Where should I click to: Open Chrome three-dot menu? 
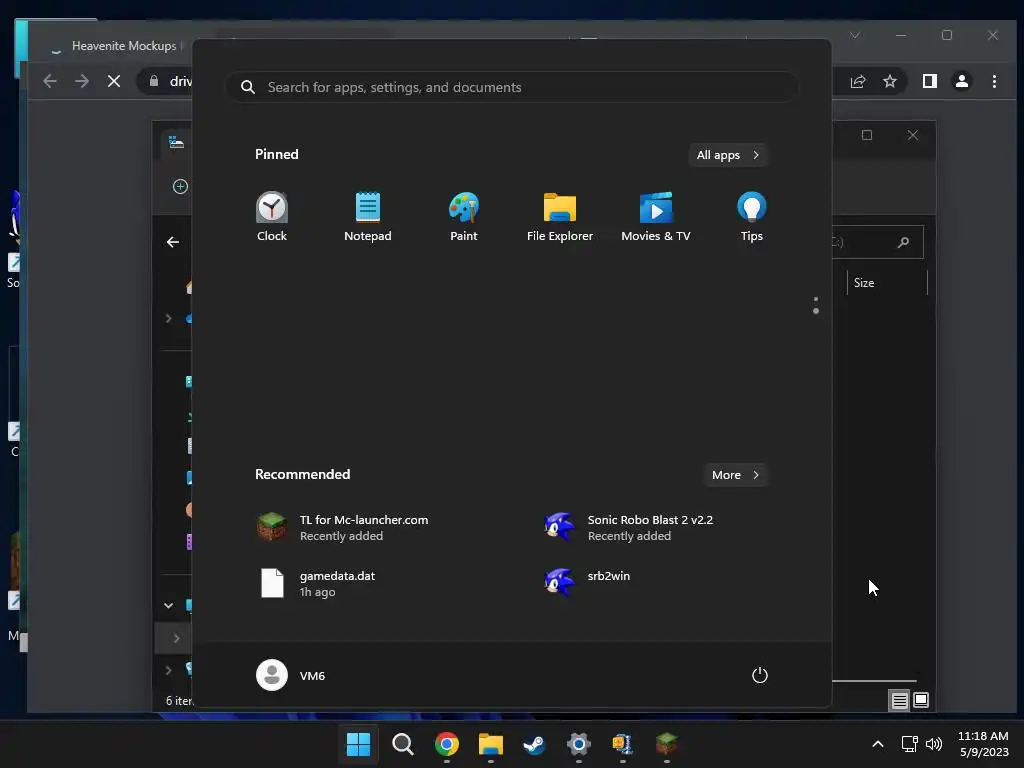point(994,81)
